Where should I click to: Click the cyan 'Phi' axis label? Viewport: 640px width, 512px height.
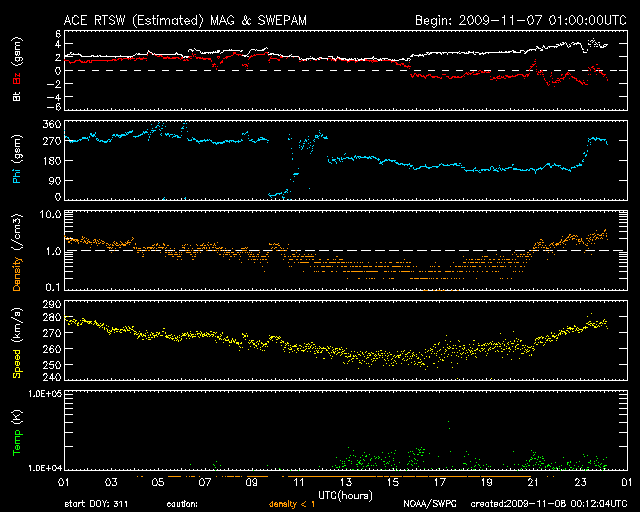tap(17, 174)
